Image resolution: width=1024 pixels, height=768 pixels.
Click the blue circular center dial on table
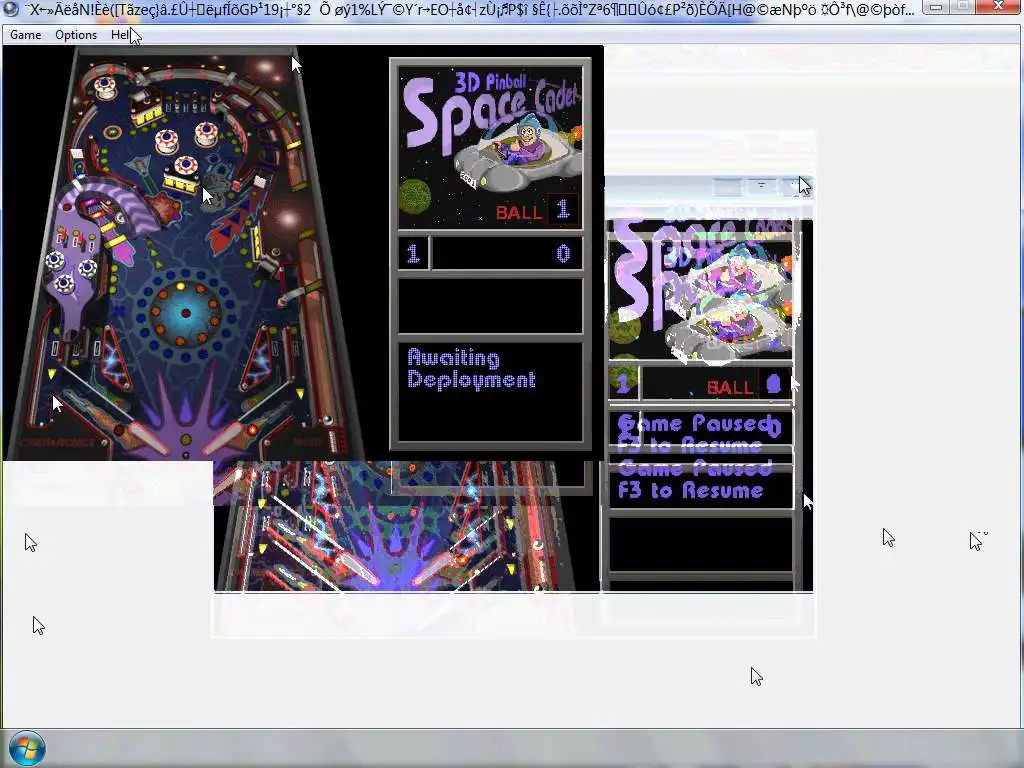pyautogui.click(x=185, y=313)
